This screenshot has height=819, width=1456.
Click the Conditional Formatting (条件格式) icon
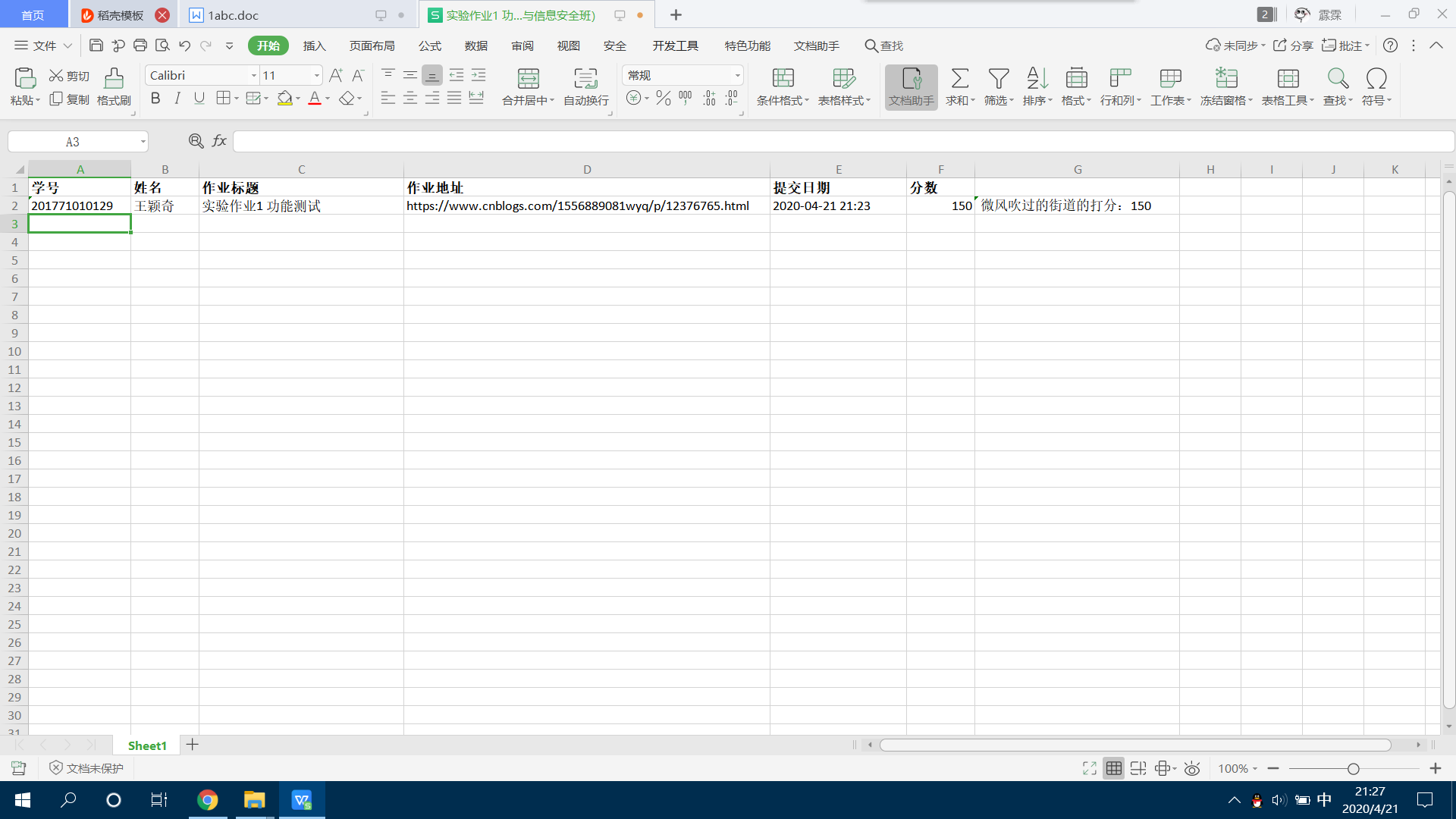coord(783,79)
